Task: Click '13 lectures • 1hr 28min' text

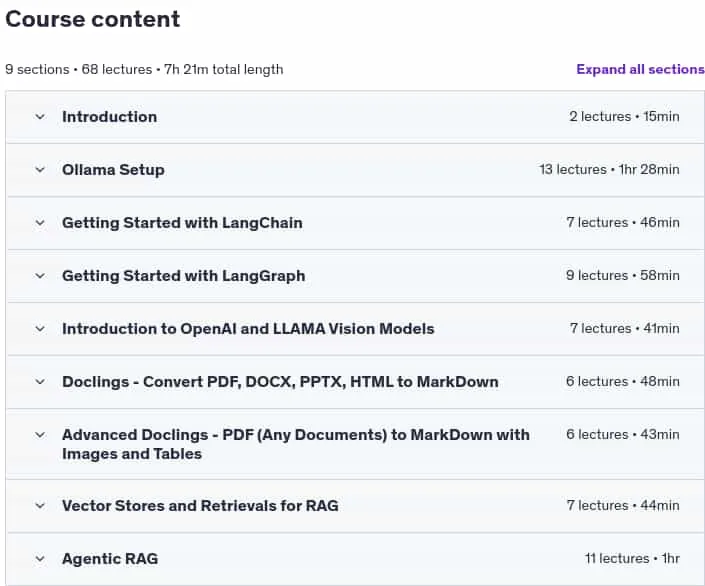Action: [x=609, y=170]
